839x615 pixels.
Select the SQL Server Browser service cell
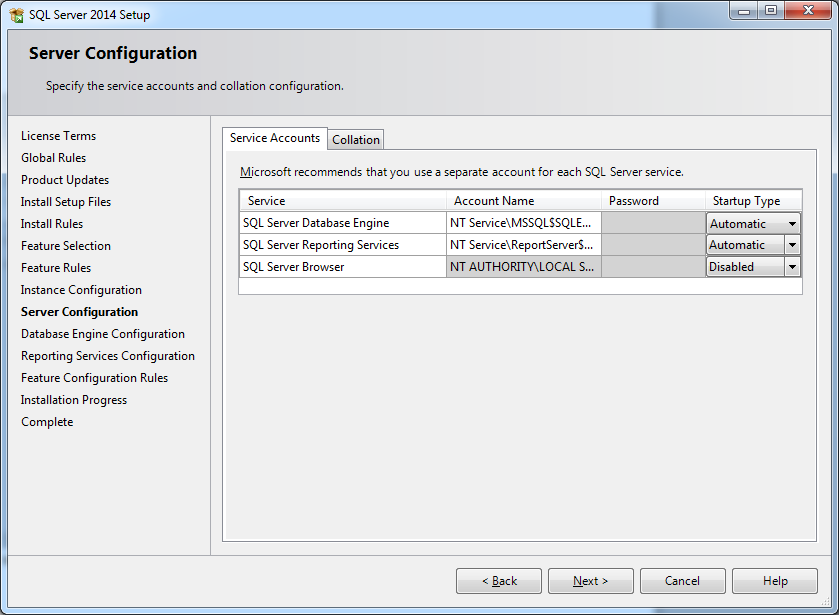point(342,267)
